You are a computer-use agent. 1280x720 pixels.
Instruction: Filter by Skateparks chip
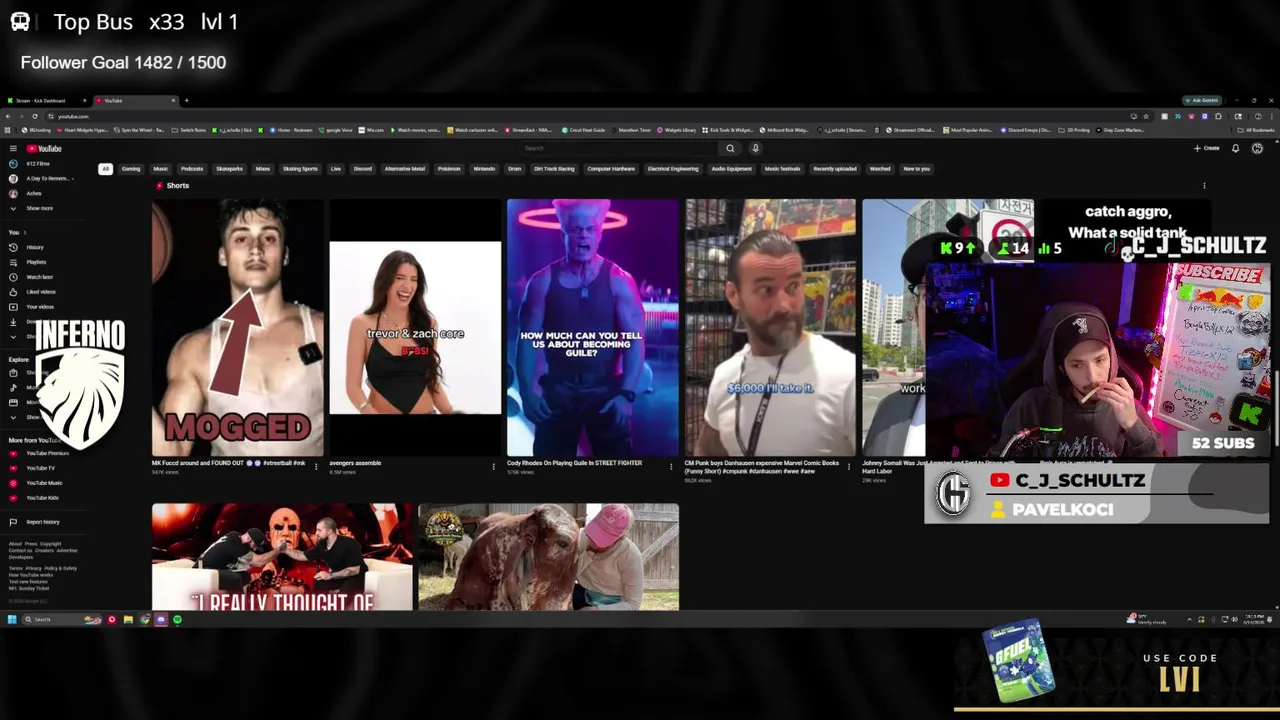point(230,169)
